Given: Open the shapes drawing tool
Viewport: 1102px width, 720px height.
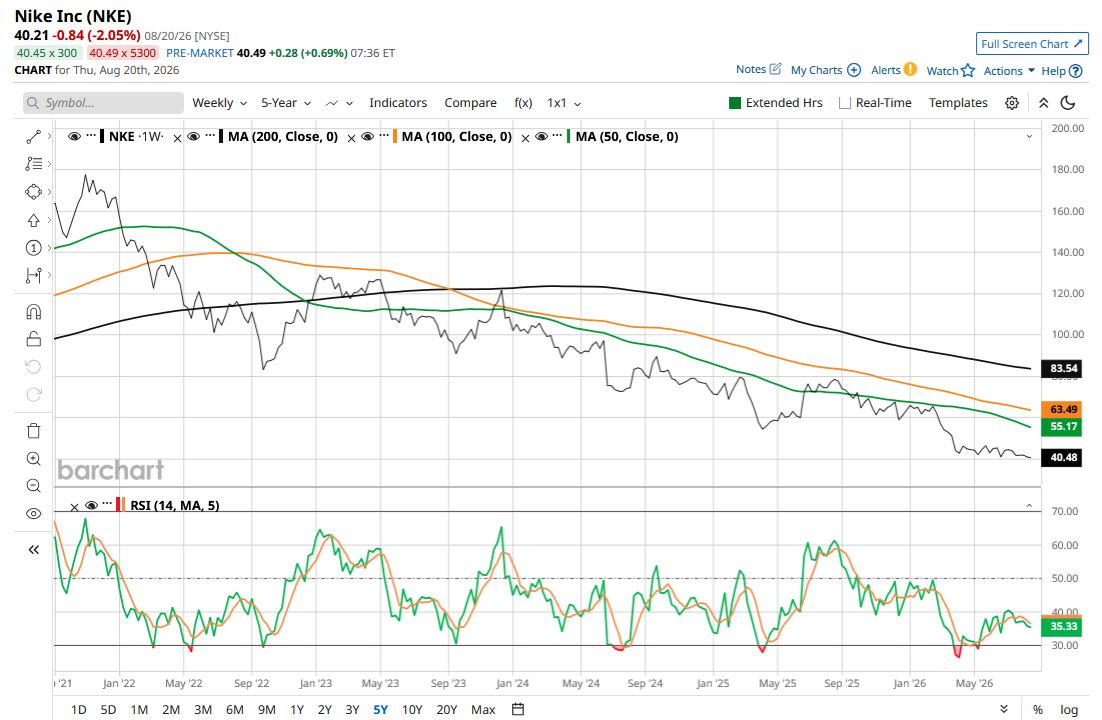Looking at the screenshot, I should pos(33,191).
